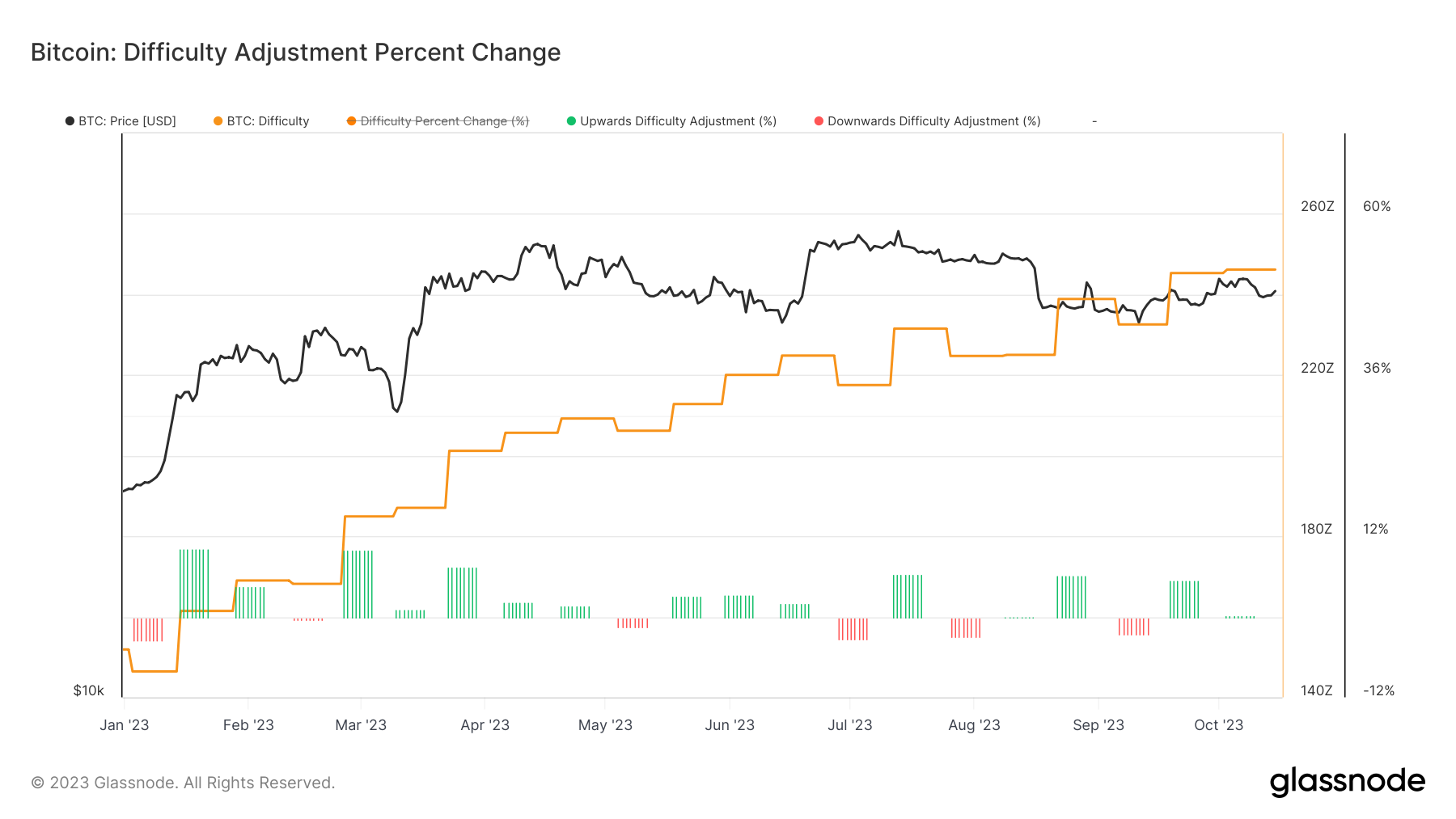Click the orange BTC Difficulty legend dot
The height and width of the screenshot is (819, 1456).
coord(218,121)
